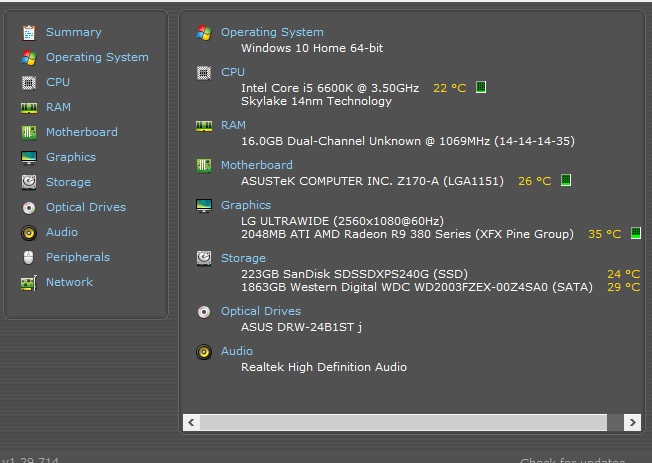Open RAM details from the sidebar

pos(58,107)
